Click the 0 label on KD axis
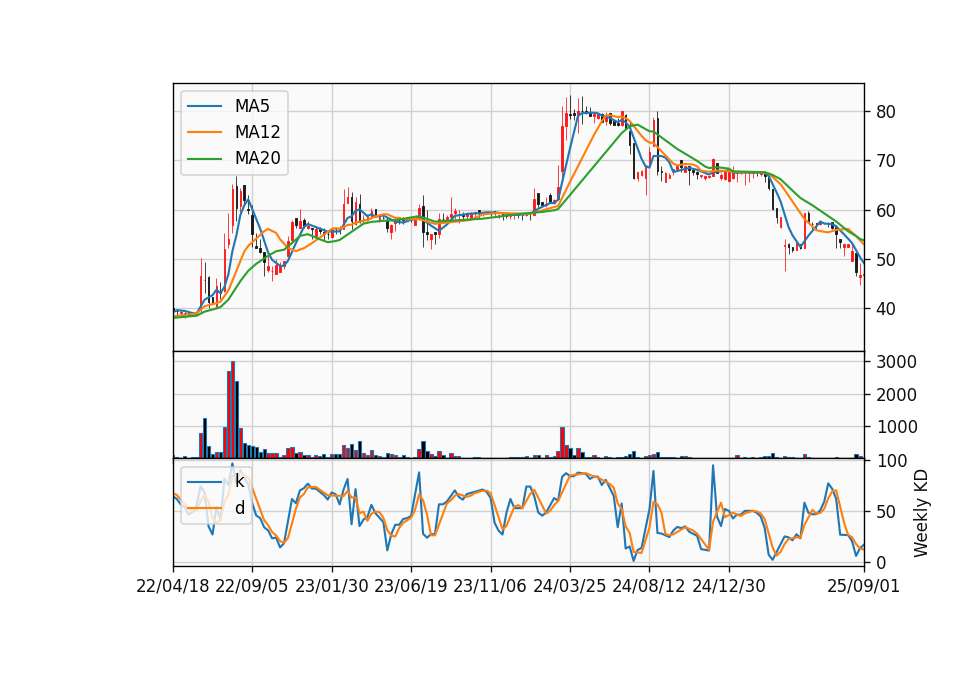960x690 pixels. (880, 562)
